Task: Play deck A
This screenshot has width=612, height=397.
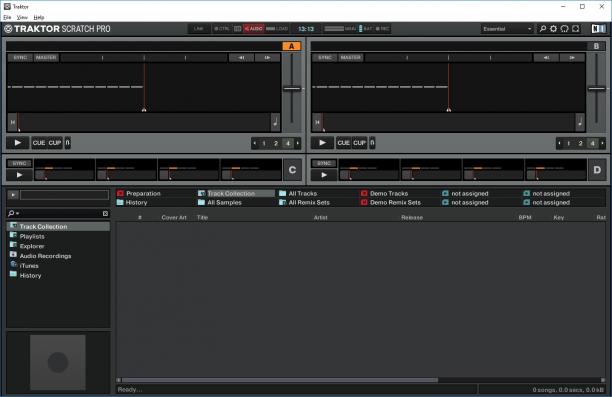Action: (x=18, y=143)
